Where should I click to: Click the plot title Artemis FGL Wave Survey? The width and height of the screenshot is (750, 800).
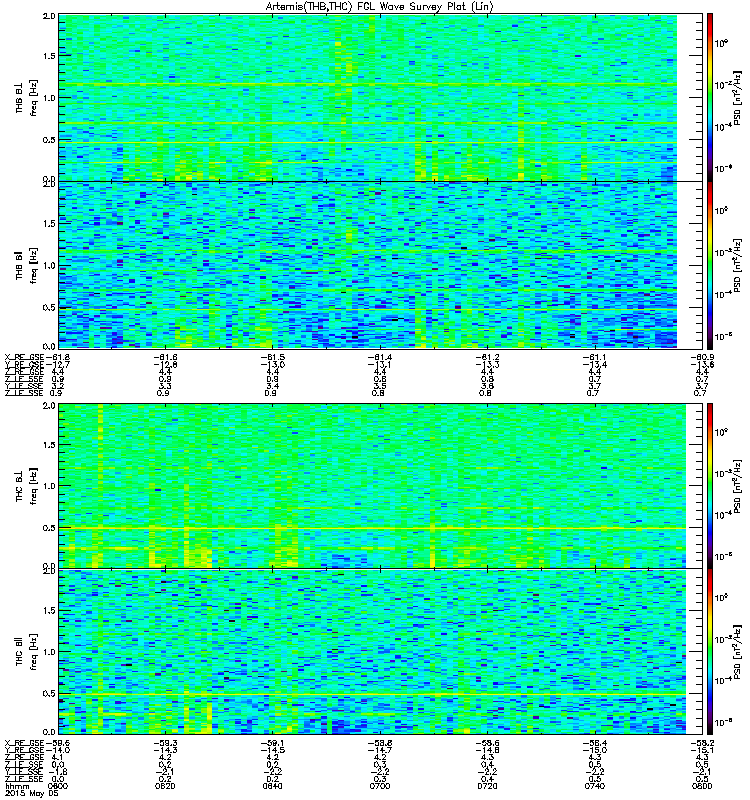[379, 6]
